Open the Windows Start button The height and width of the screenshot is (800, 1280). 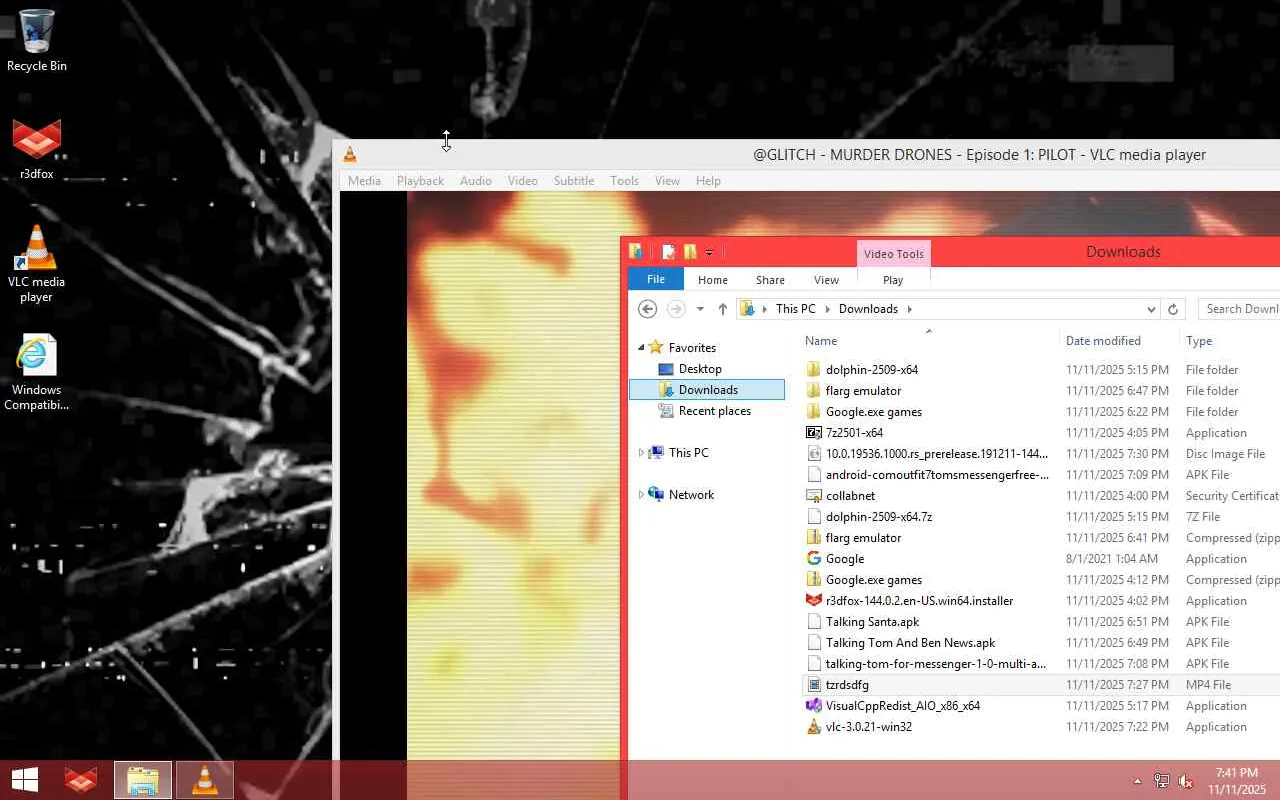[x=24, y=780]
